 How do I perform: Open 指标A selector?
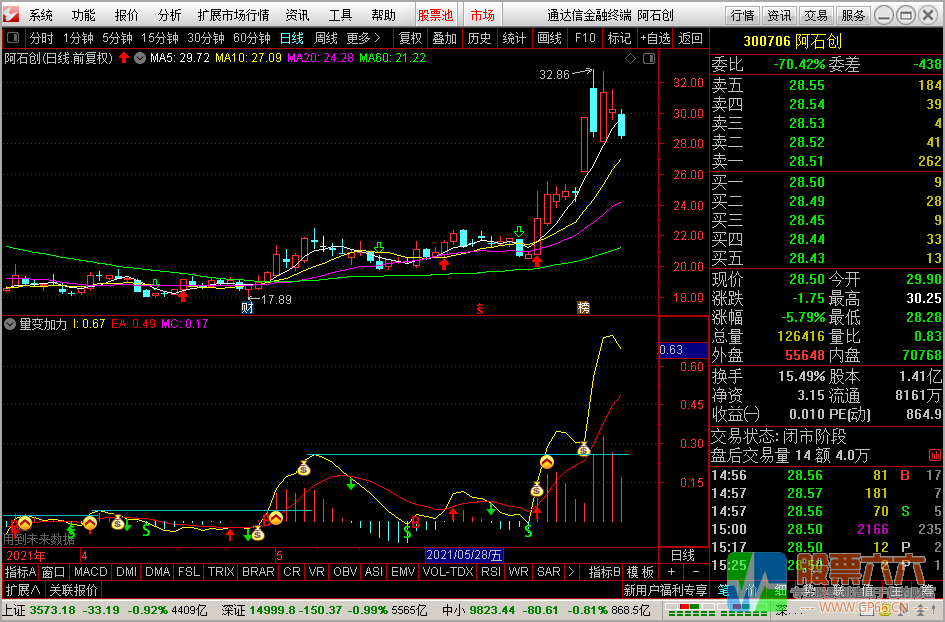click(x=20, y=572)
